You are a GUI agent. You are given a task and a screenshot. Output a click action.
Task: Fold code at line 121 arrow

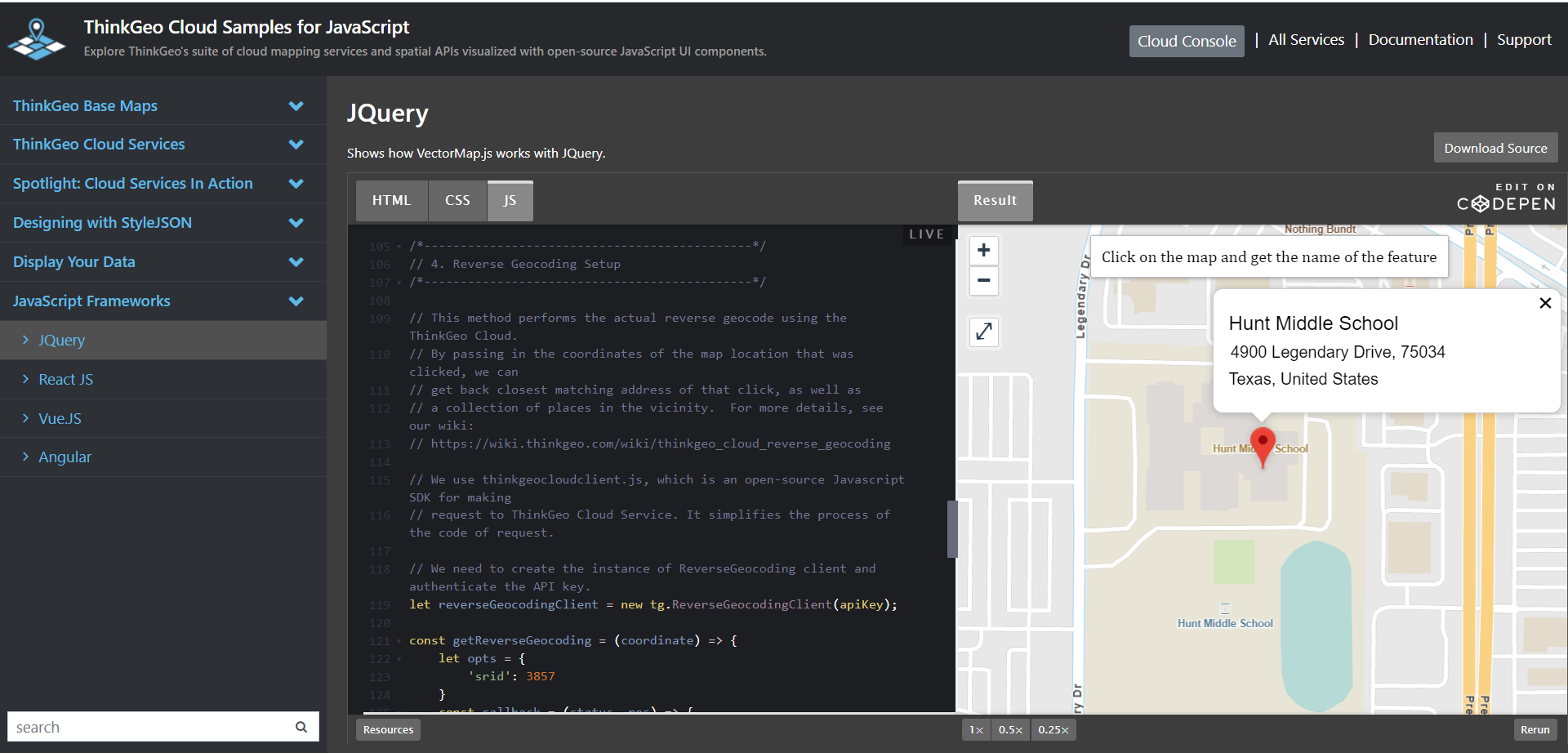click(x=399, y=641)
